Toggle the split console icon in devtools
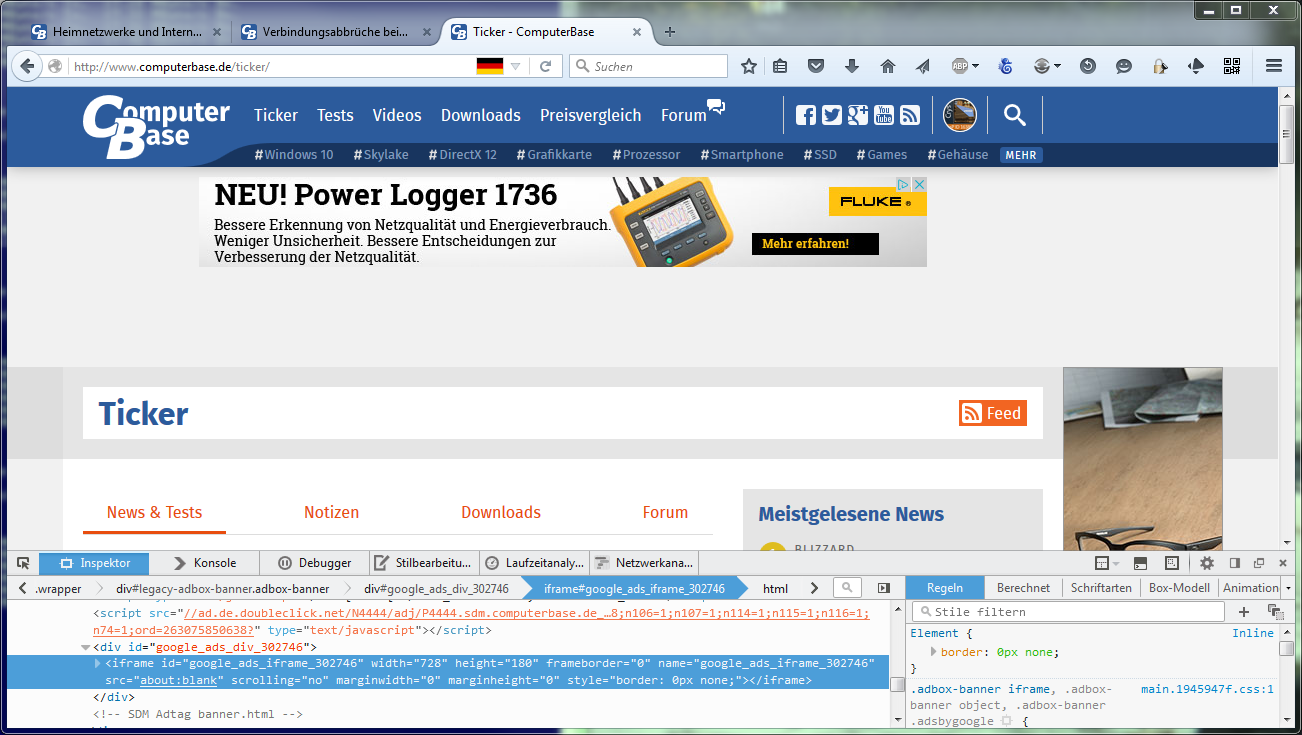 pyautogui.click(x=1140, y=563)
